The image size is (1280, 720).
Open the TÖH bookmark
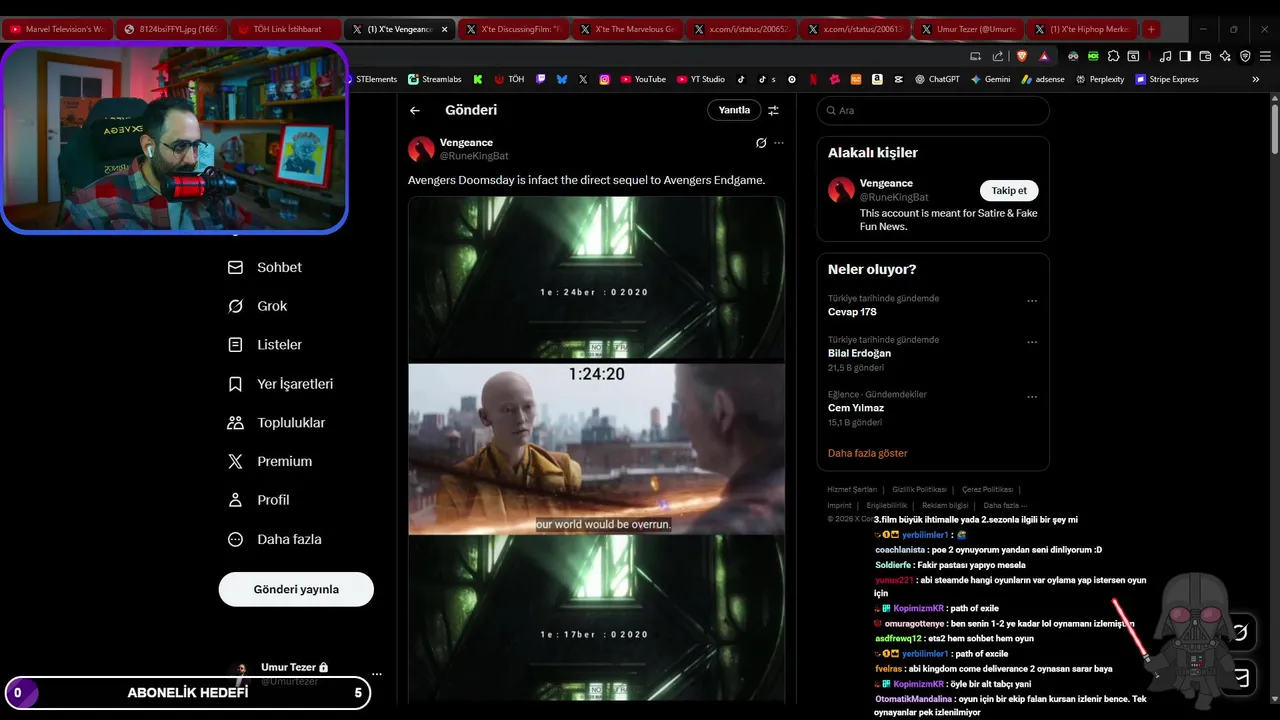tap(509, 79)
